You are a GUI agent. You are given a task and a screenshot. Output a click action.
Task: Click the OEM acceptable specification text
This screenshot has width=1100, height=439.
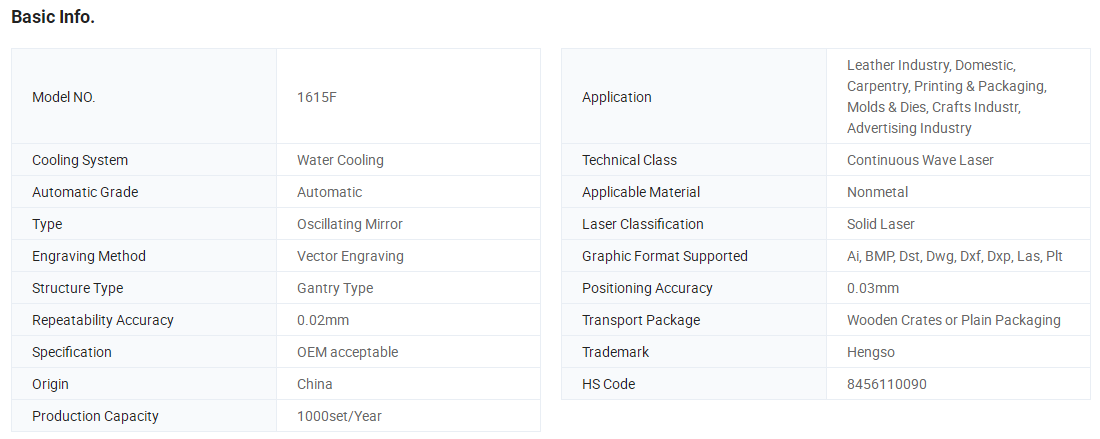tap(347, 352)
